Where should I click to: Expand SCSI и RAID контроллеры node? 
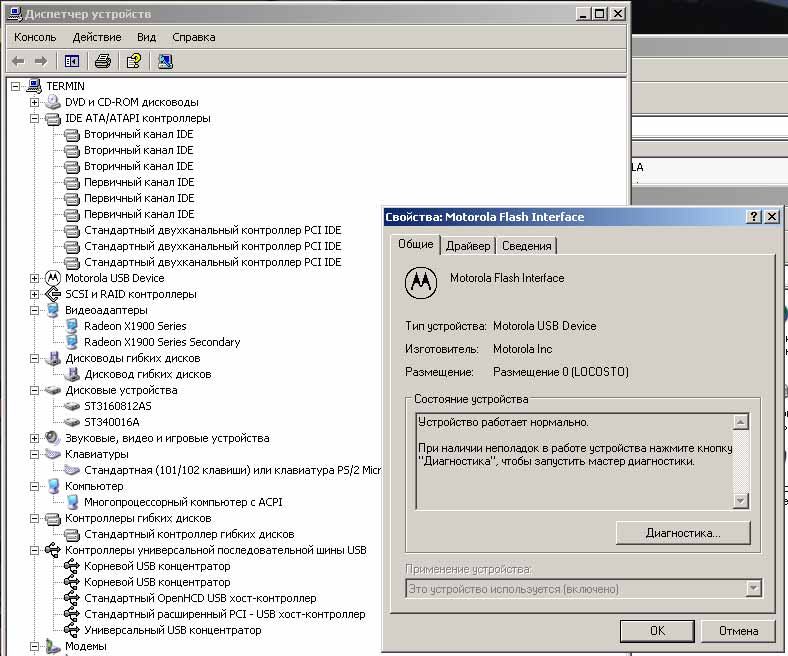click(x=34, y=295)
